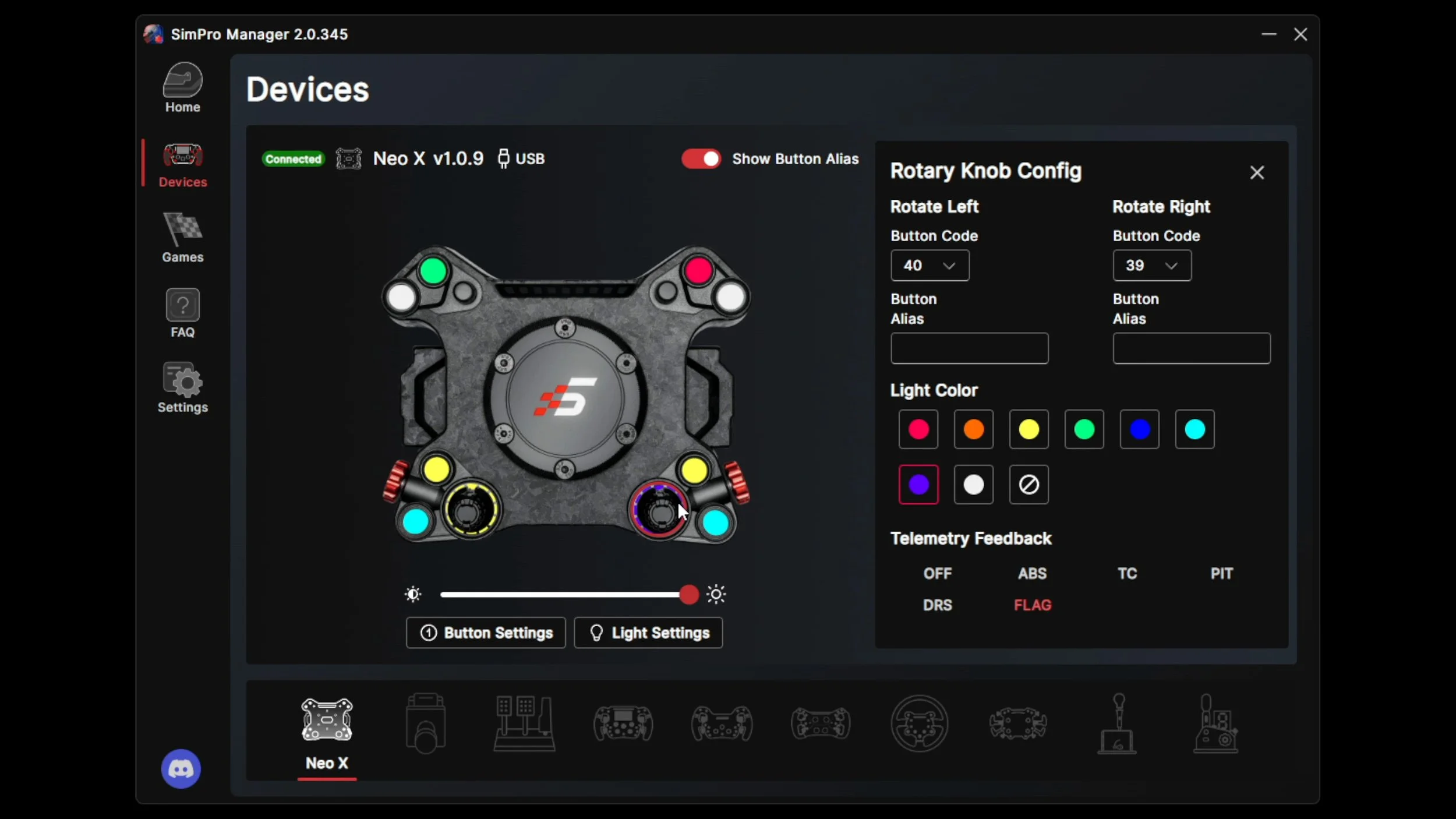1456x819 pixels.
Task: Open Rotate Right button code dropdown
Action: [1152, 266]
